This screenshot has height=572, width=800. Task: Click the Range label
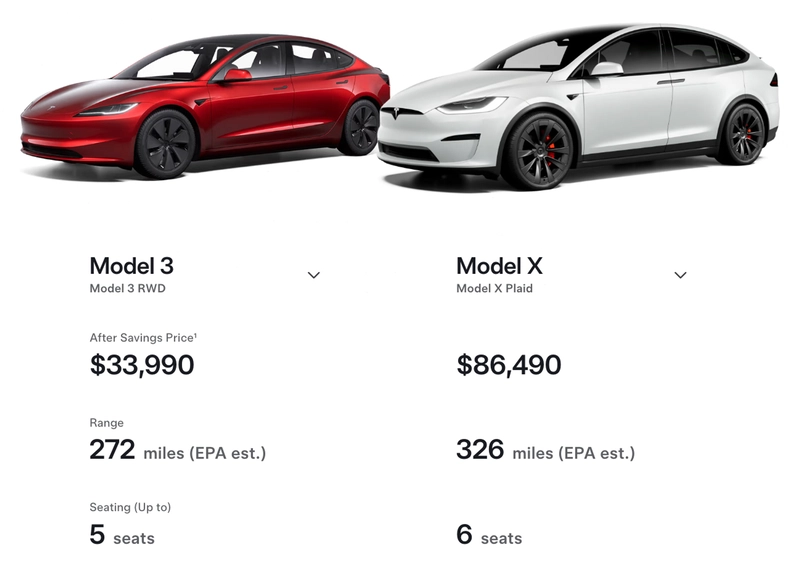click(107, 423)
